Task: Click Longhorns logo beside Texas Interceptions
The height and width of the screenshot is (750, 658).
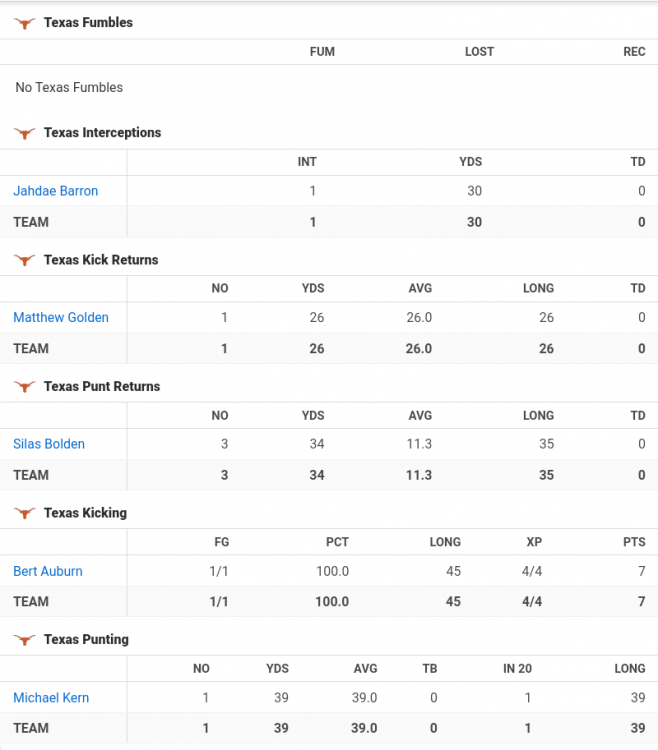Action: click(x=25, y=133)
